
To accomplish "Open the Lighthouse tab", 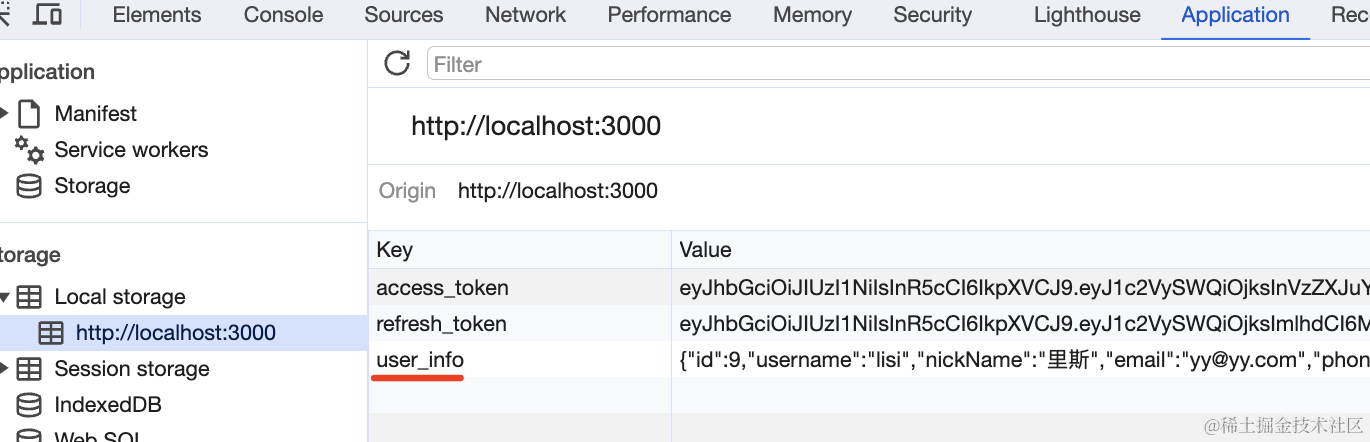I will tap(1086, 15).
